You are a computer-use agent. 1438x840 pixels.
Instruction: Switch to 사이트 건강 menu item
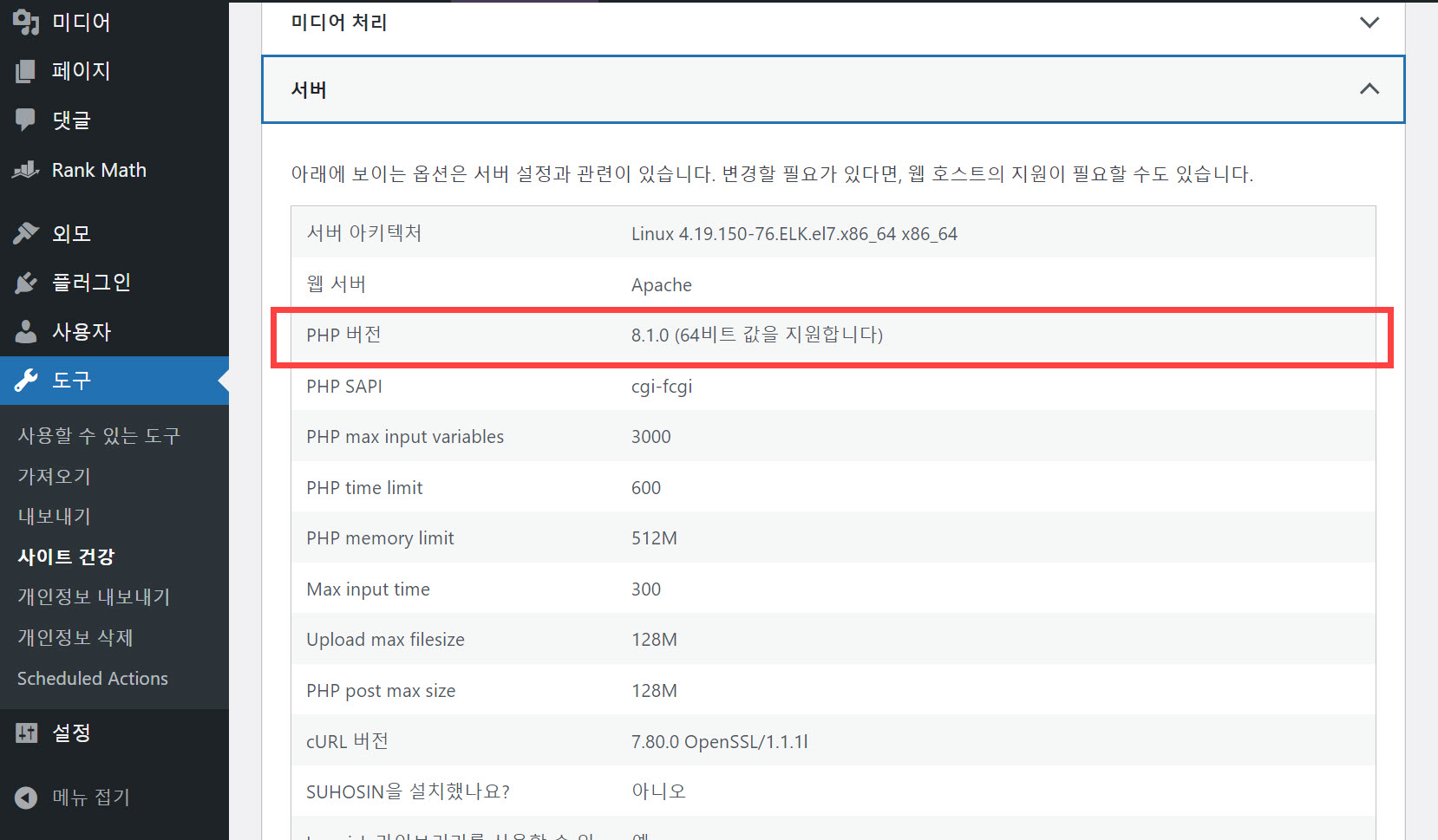tap(65, 556)
